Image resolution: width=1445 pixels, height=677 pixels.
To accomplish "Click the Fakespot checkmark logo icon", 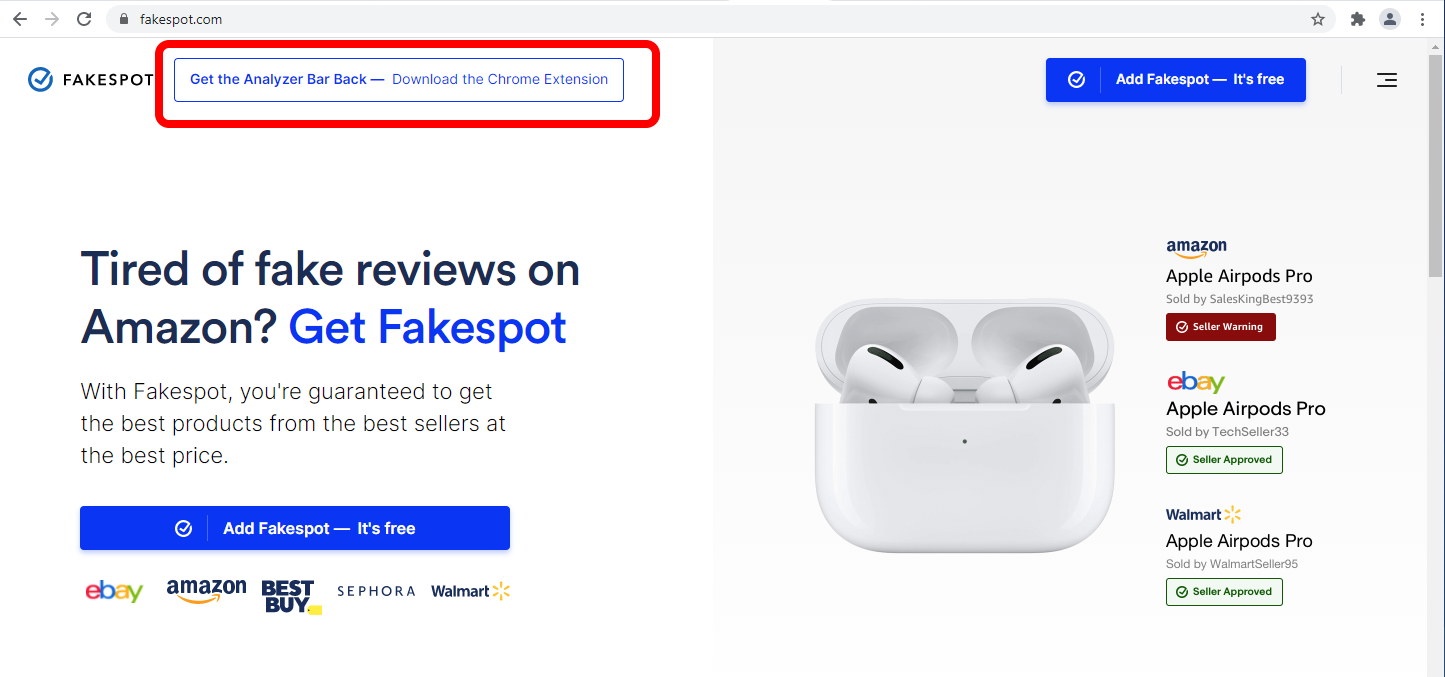I will tap(39, 79).
